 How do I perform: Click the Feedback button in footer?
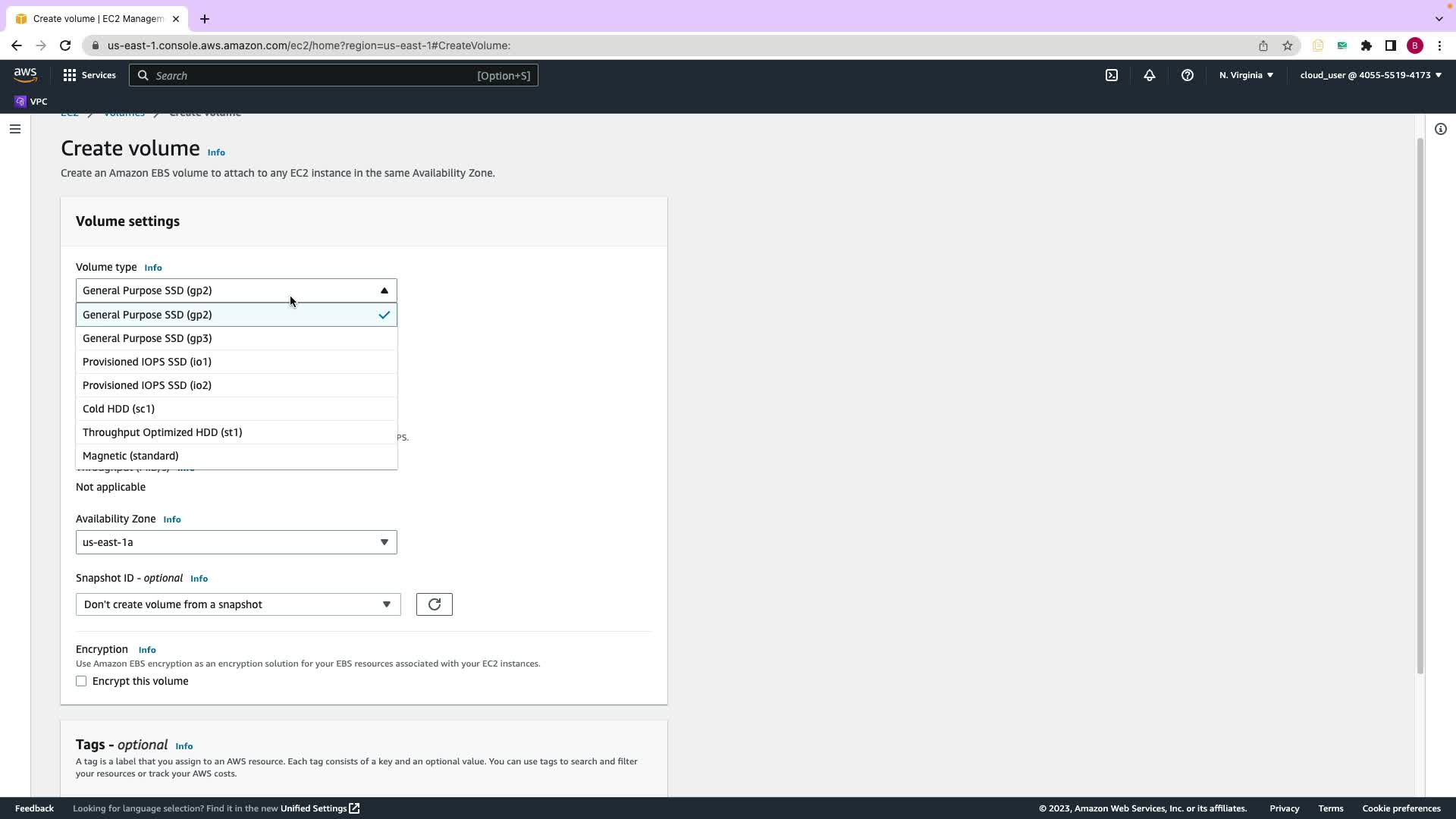tap(34, 808)
